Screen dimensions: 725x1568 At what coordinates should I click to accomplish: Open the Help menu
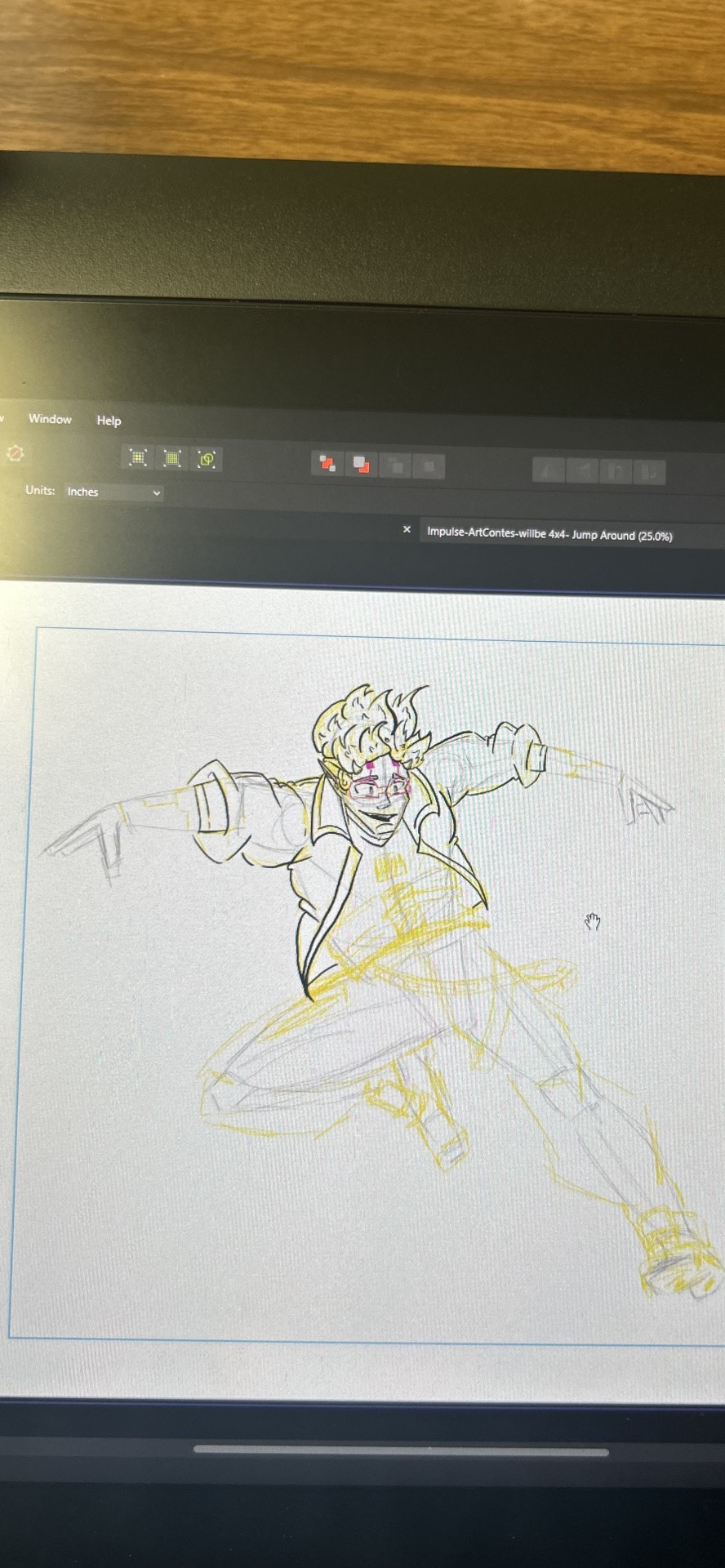(109, 421)
